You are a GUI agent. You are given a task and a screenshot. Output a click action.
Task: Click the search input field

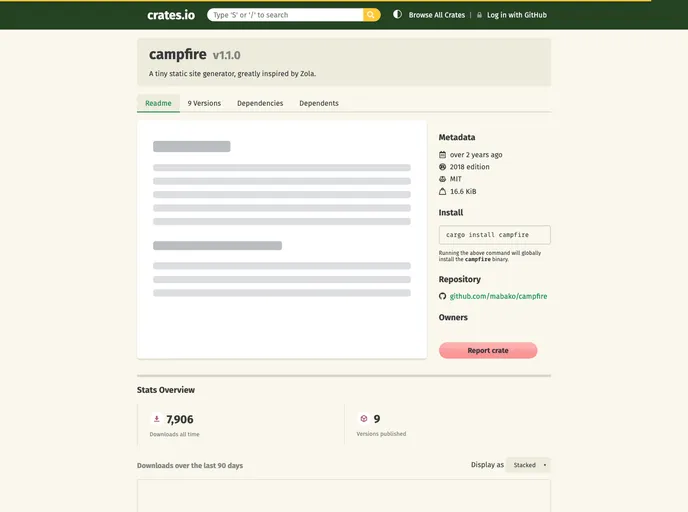(x=285, y=15)
